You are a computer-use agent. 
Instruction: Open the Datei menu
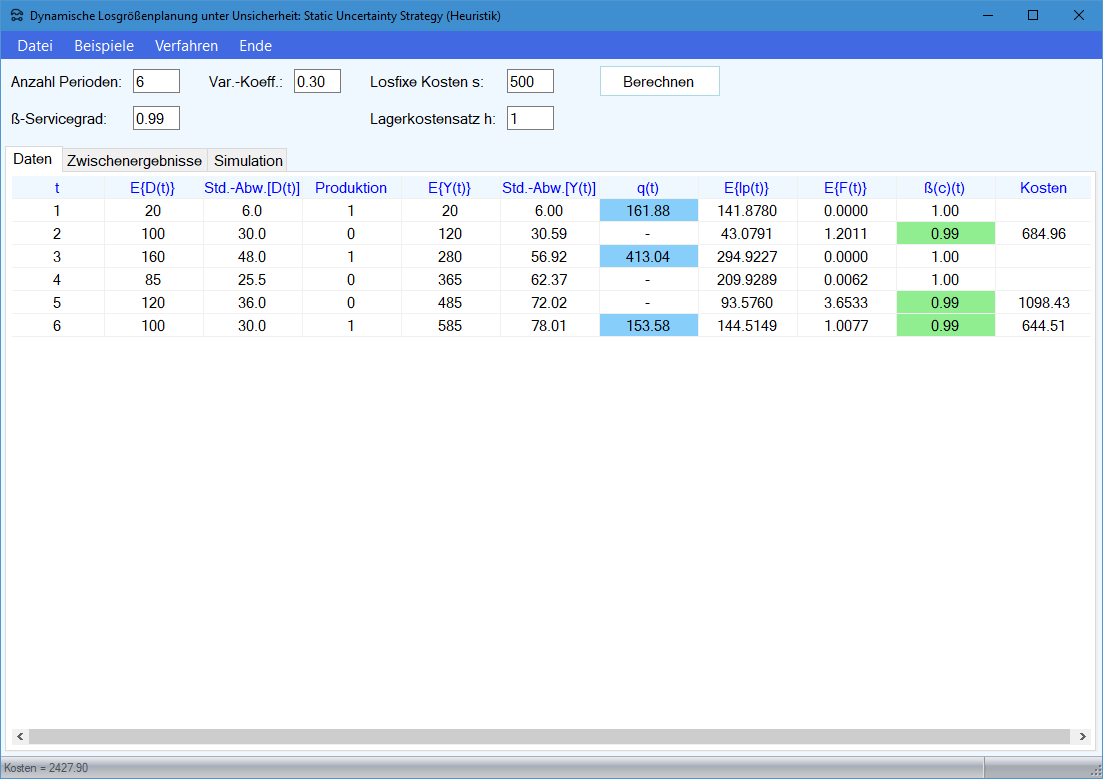(35, 46)
